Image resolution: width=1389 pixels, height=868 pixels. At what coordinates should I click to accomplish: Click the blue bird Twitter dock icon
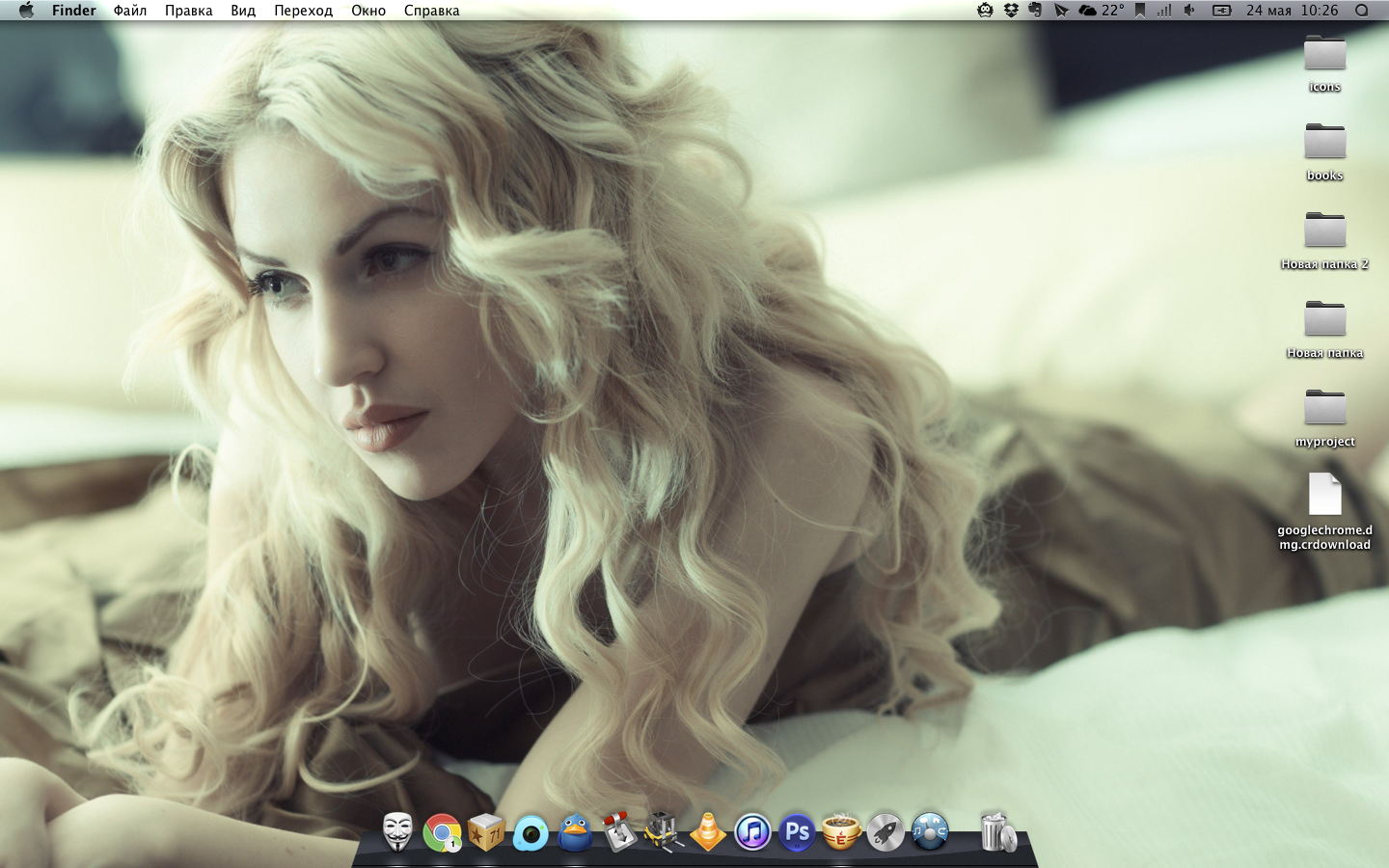[x=575, y=831]
